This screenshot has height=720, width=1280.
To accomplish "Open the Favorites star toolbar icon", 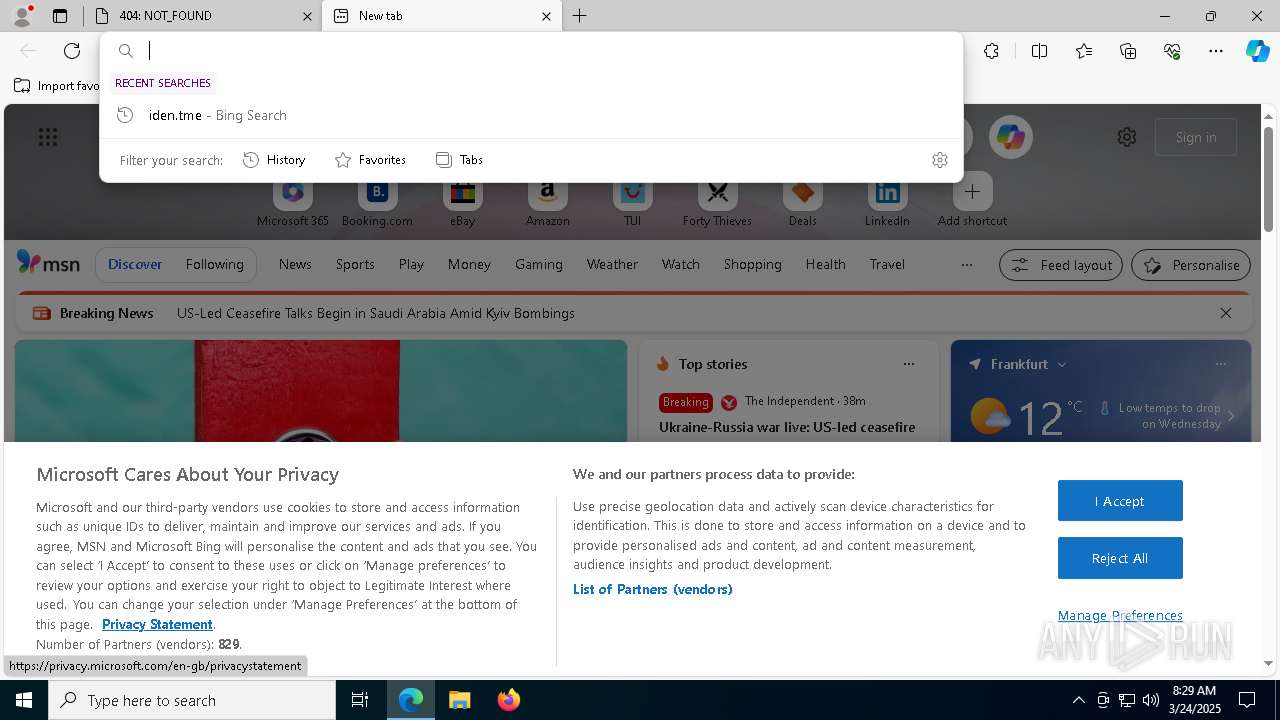I will pyautogui.click(x=1084, y=51).
